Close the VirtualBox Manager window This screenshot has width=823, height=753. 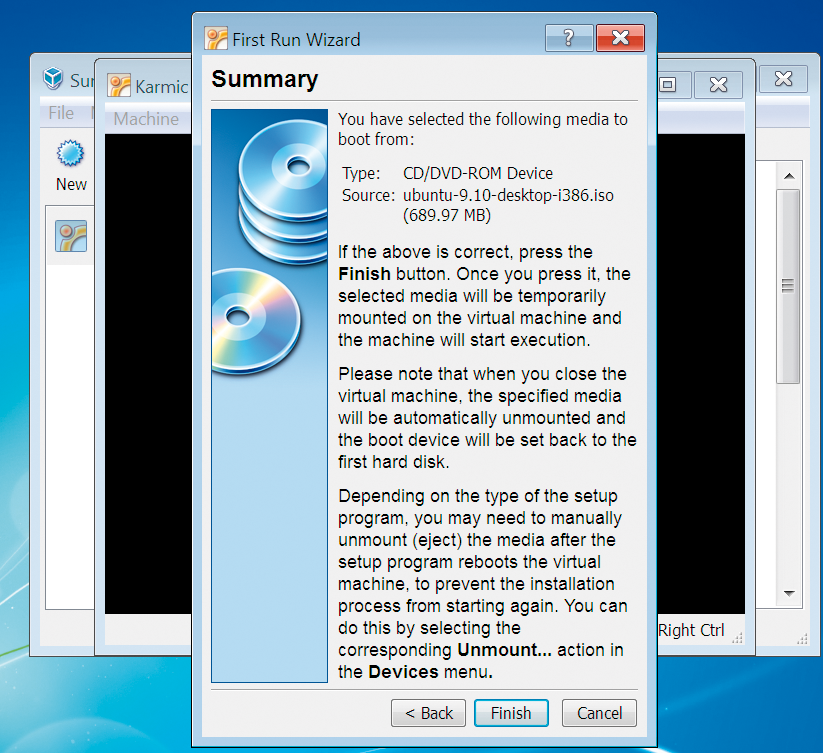pyautogui.click(x=783, y=79)
